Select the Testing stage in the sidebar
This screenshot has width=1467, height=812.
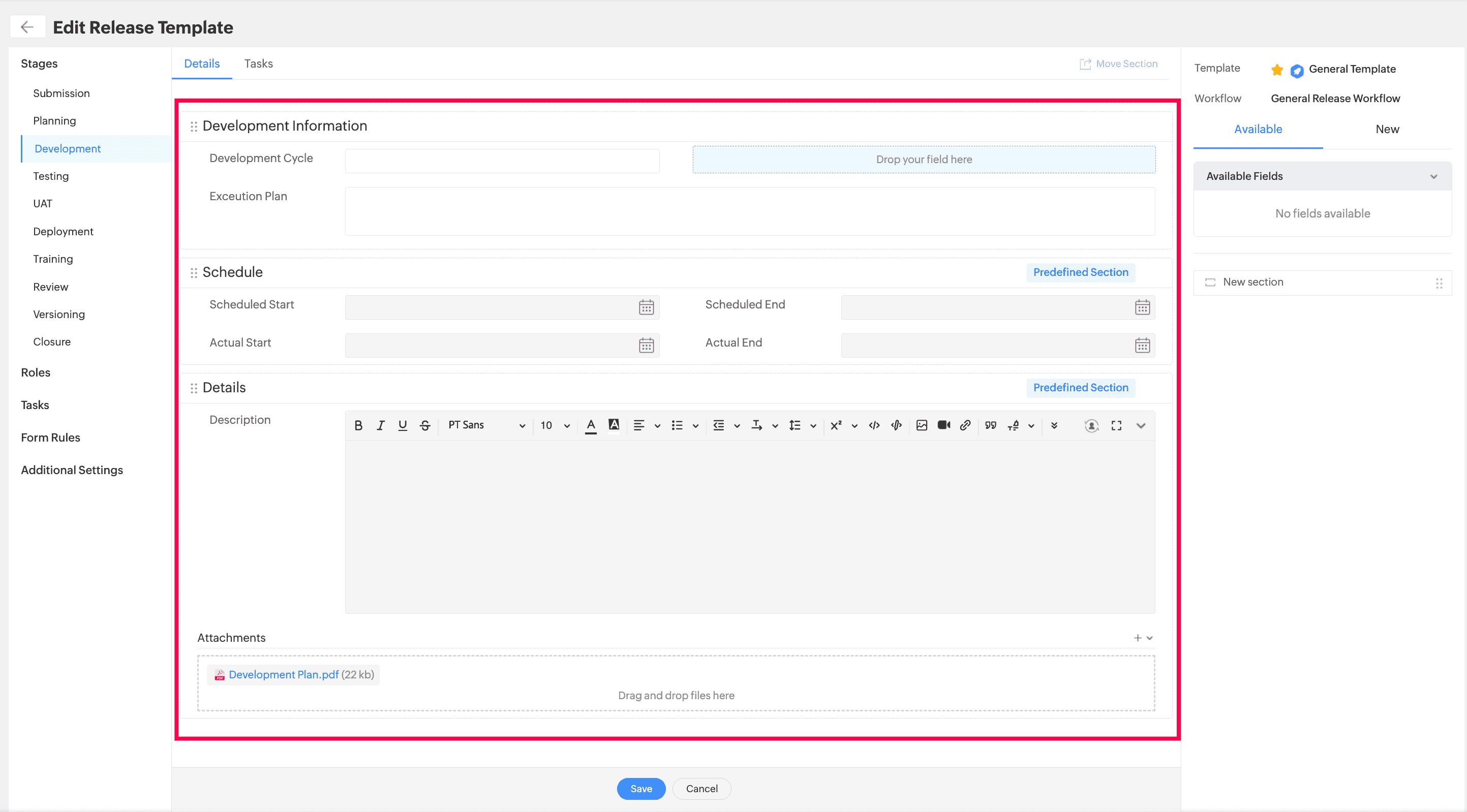click(51, 176)
